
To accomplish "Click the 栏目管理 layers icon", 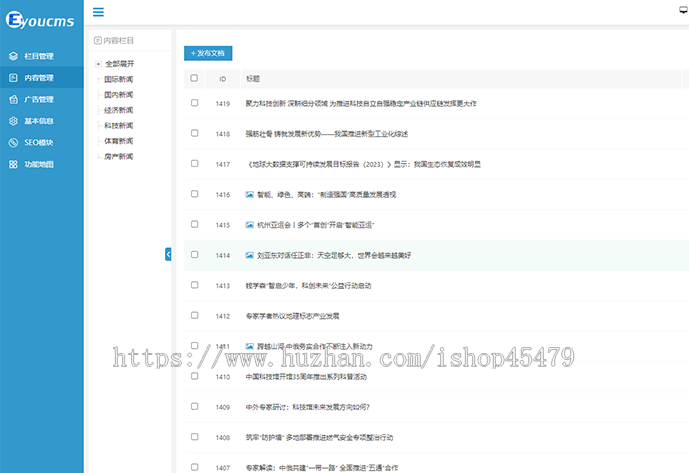I will click(x=13, y=56).
